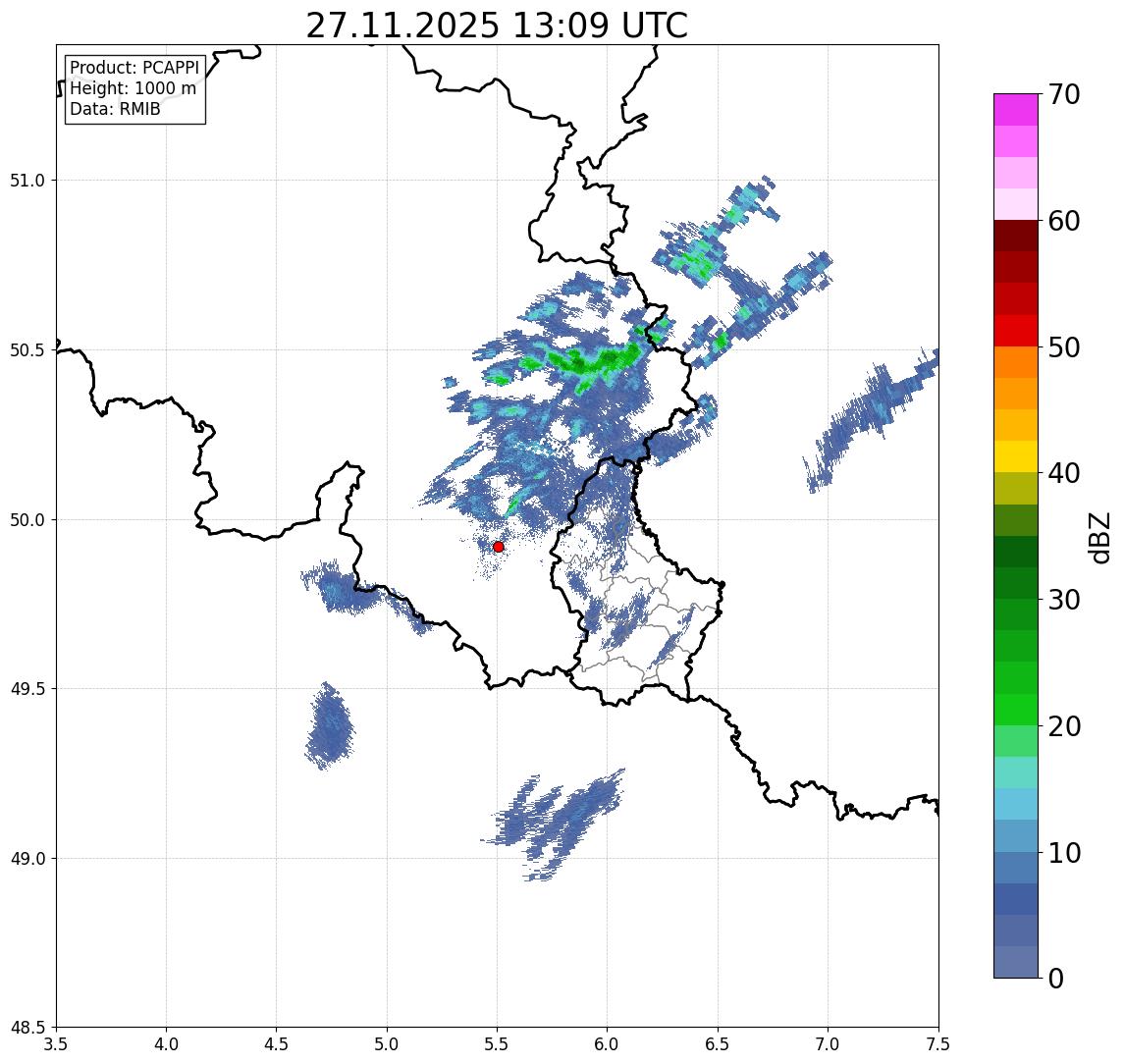Screen dimensions: 1124x1064
Task: Click the colorbar label "dBZ"
Action: tap(1098, 538)
